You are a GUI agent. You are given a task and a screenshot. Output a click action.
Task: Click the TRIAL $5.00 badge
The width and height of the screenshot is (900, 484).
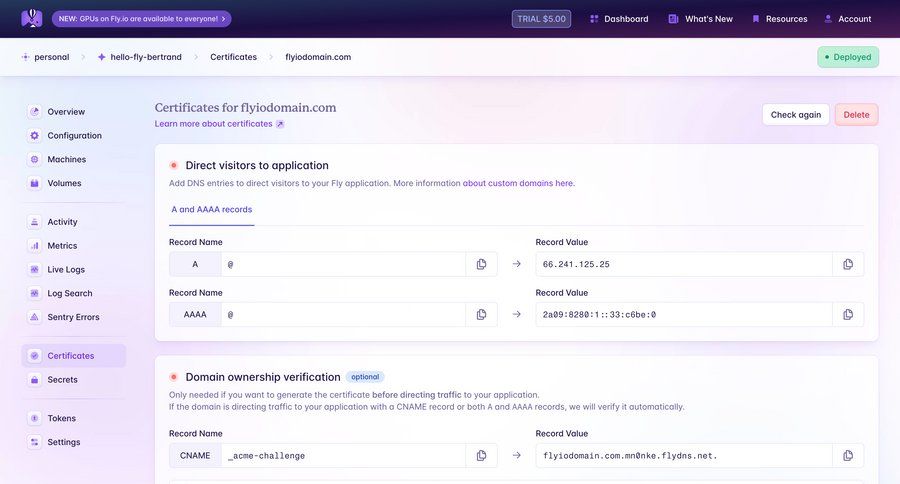pyautogui.click(x=541, y=19)
